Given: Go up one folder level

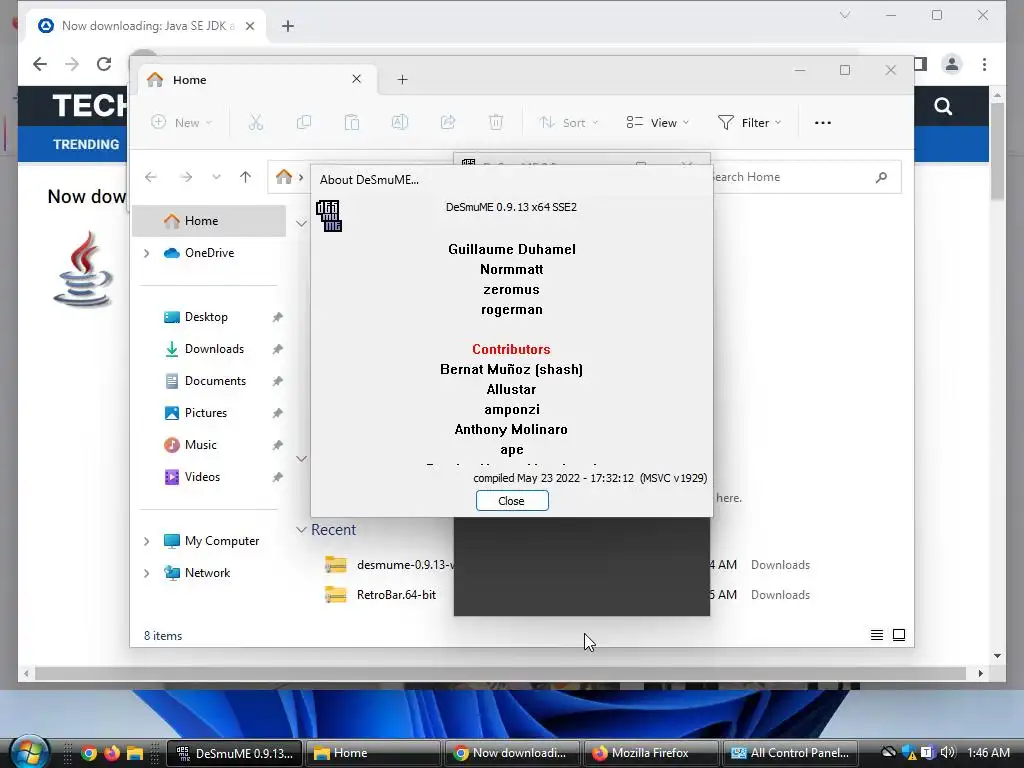Looking at the screenshot, I should pos(246,177).
